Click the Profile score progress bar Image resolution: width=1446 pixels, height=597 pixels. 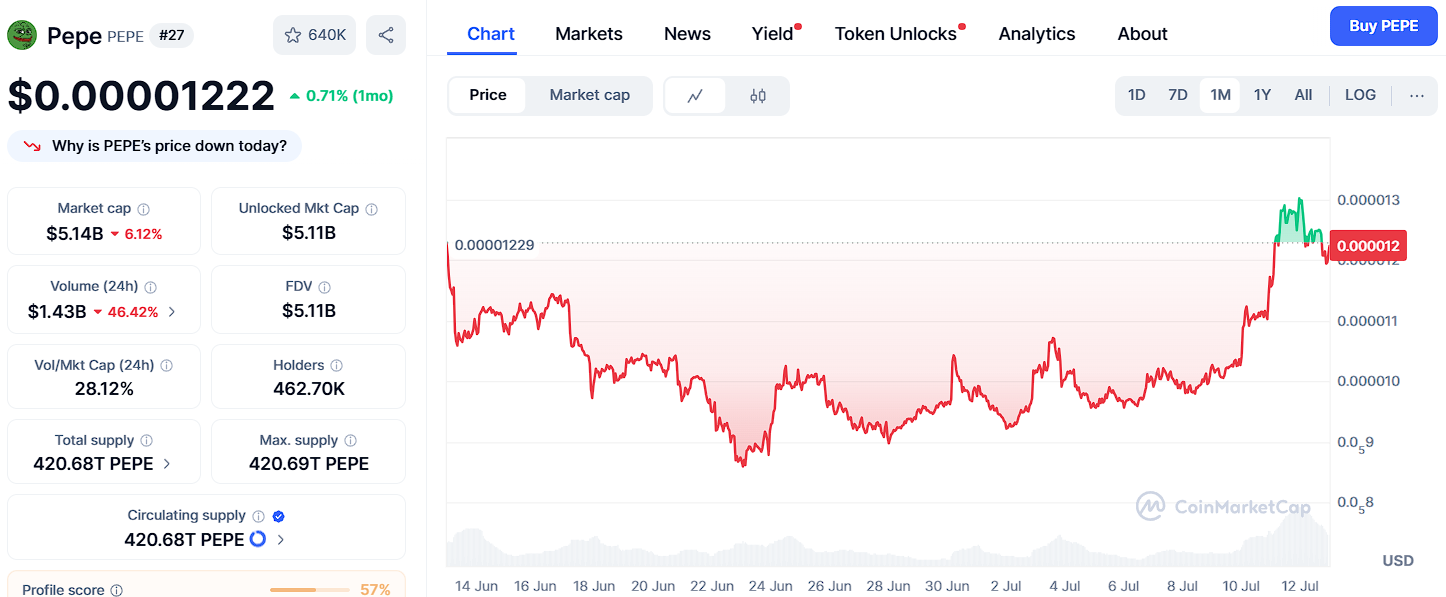(x=310, y=590)
